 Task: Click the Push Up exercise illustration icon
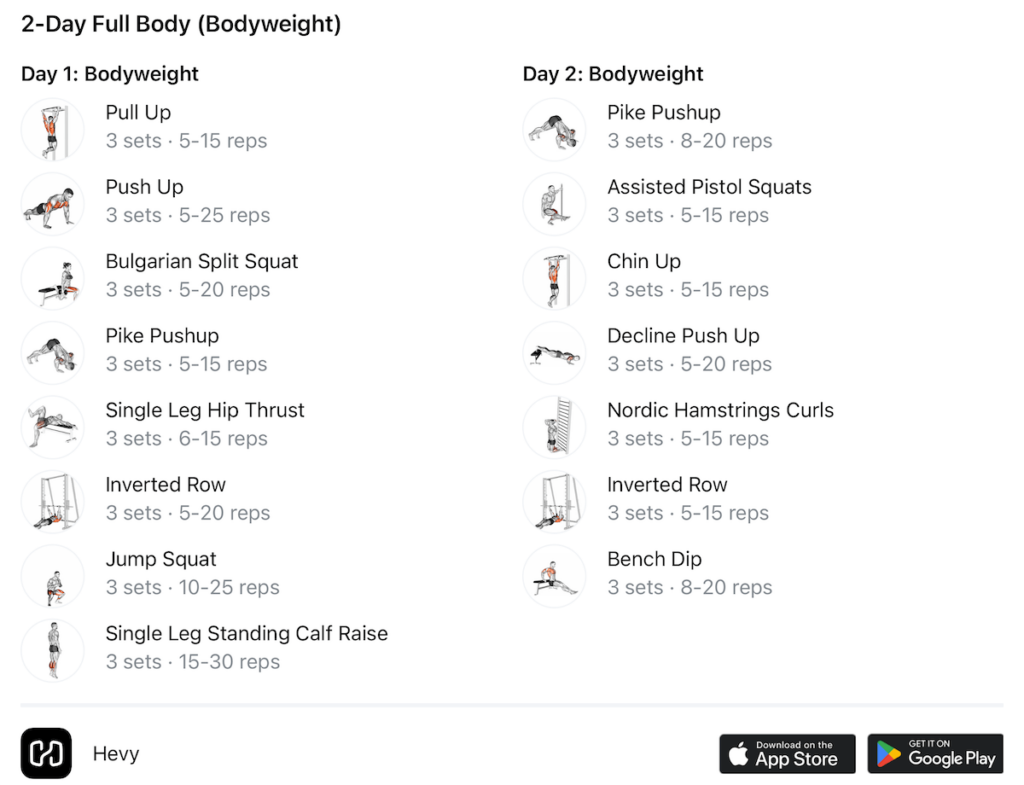point(52,203)
